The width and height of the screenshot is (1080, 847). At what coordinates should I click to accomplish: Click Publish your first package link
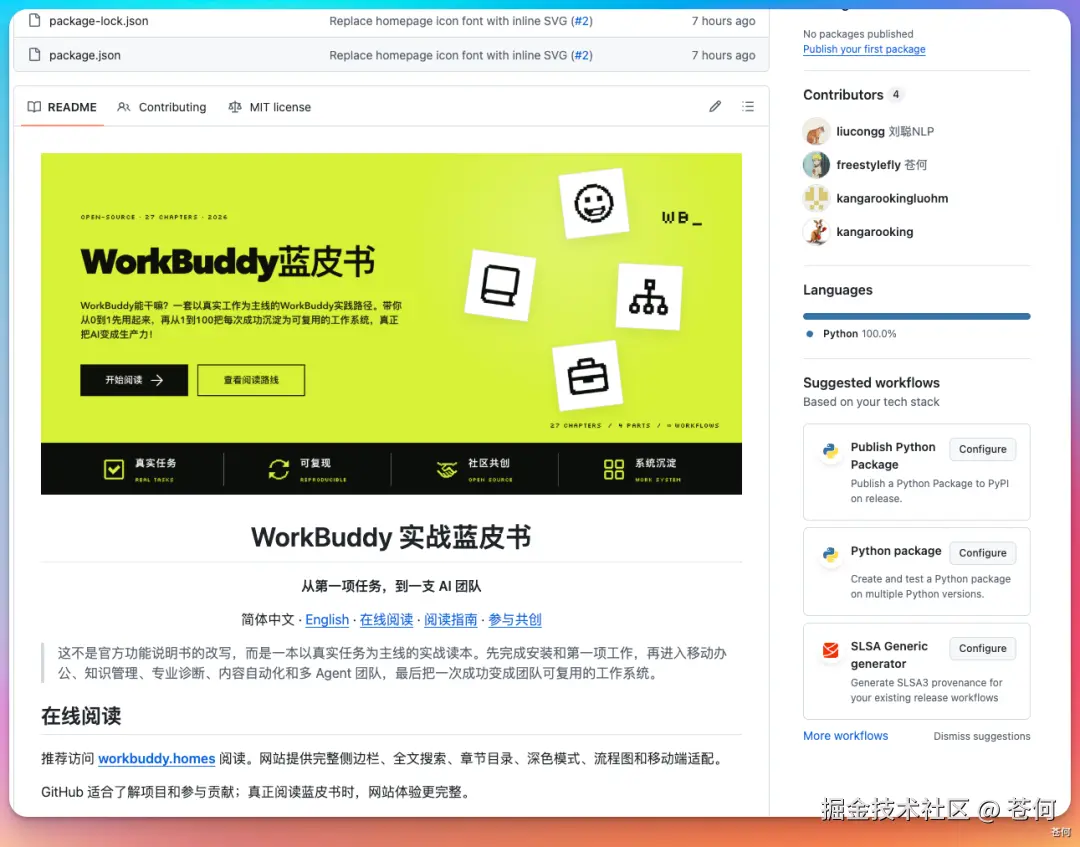click(864, 50)
